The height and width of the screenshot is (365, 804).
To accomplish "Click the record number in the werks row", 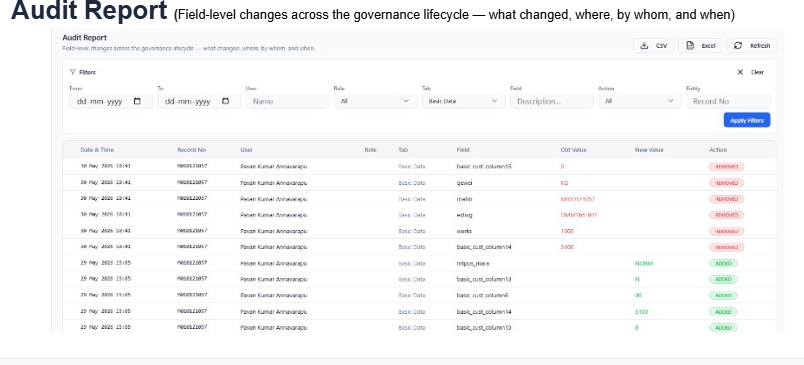I will 192,231.
